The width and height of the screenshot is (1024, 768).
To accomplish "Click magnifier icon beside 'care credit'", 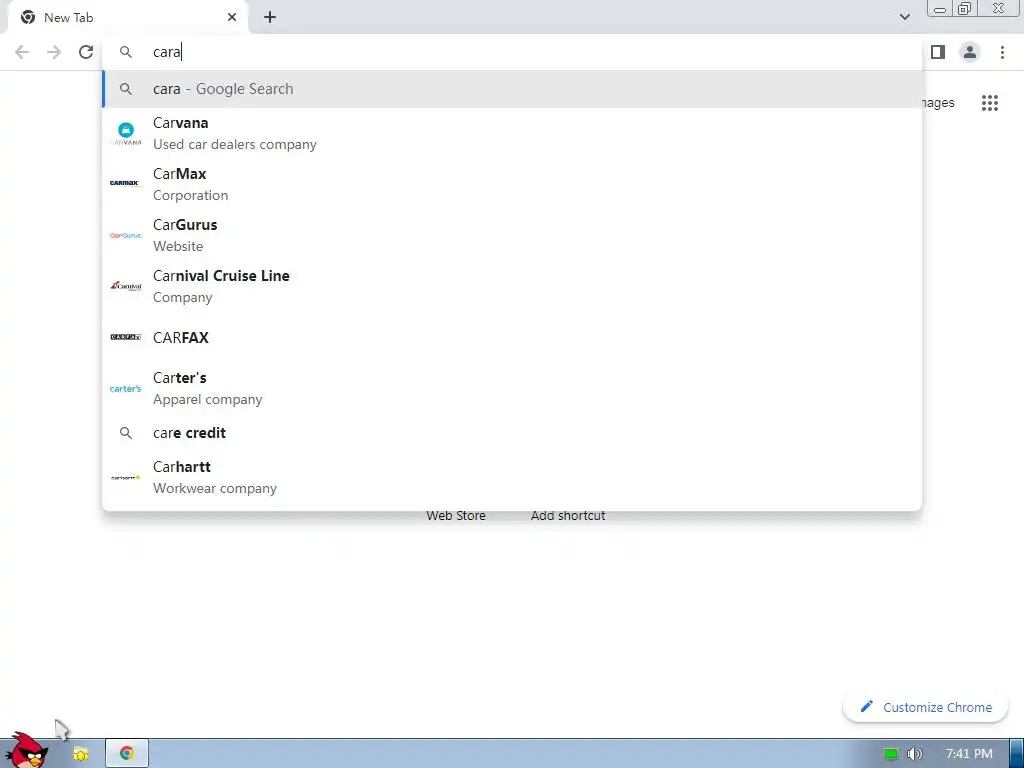I will [125, 433].
